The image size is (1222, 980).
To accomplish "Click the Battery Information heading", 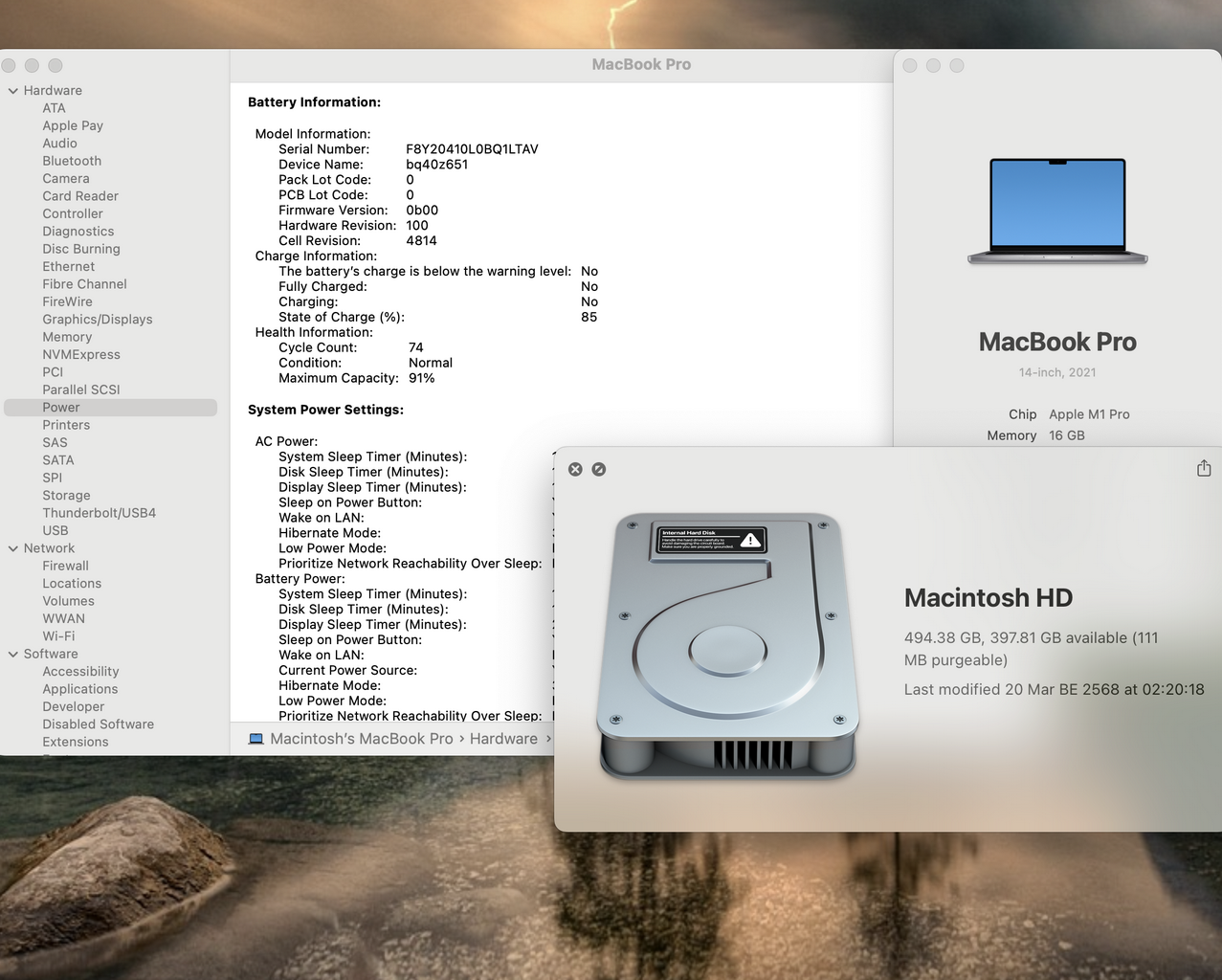I will pyautogui.click(x=314, y=102).
